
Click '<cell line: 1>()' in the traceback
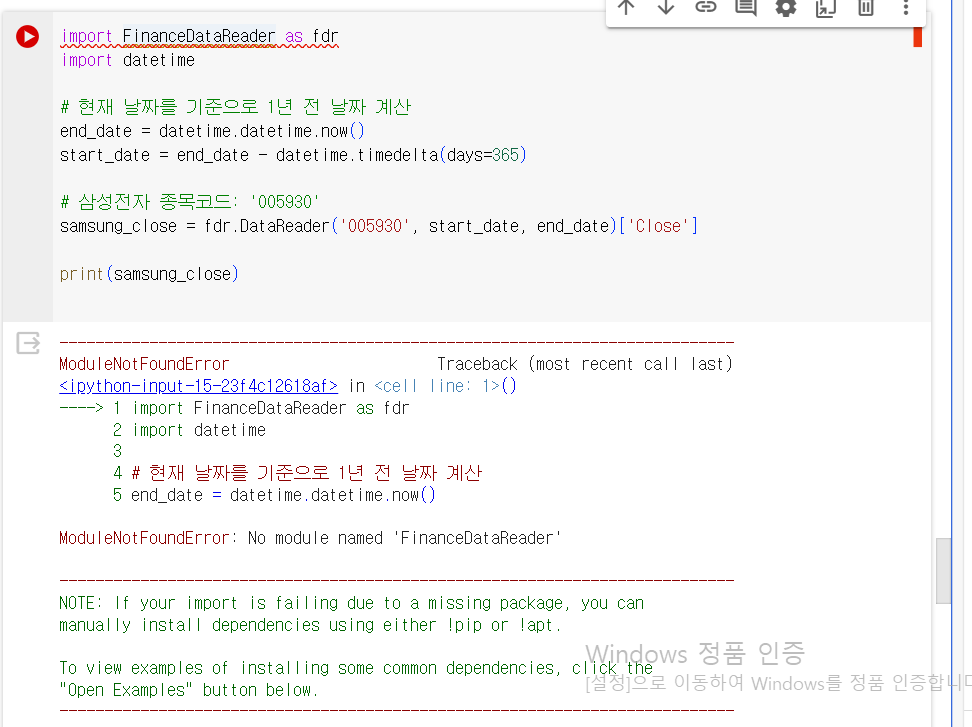click(x=446, y=386)
